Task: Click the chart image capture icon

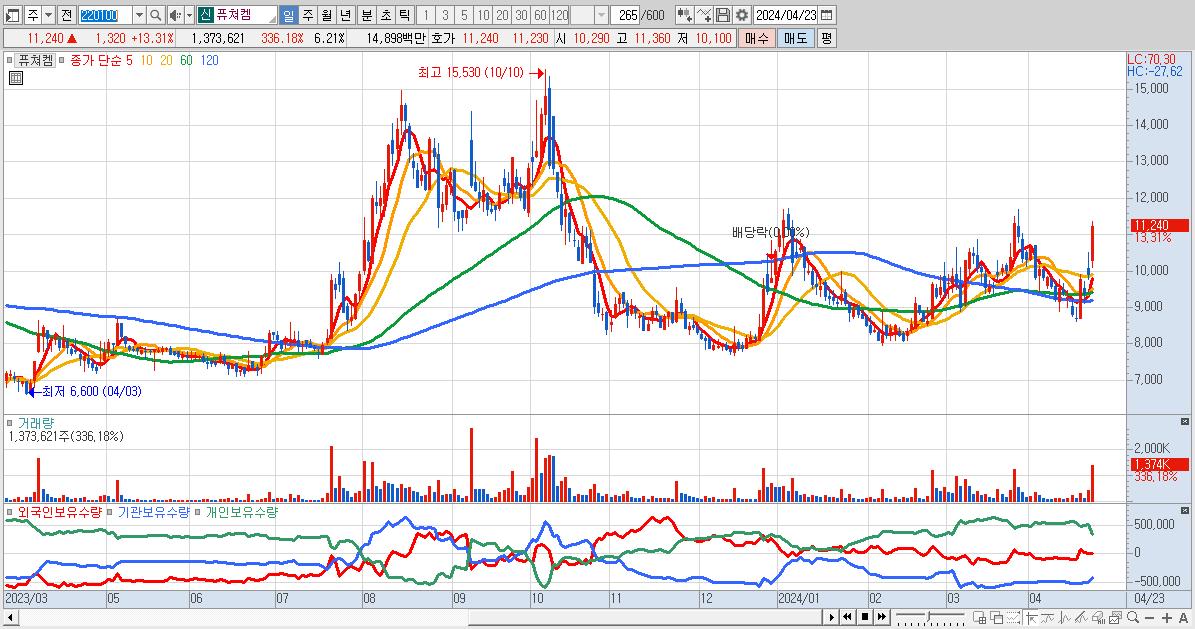Action: (x=1115, y=617)
